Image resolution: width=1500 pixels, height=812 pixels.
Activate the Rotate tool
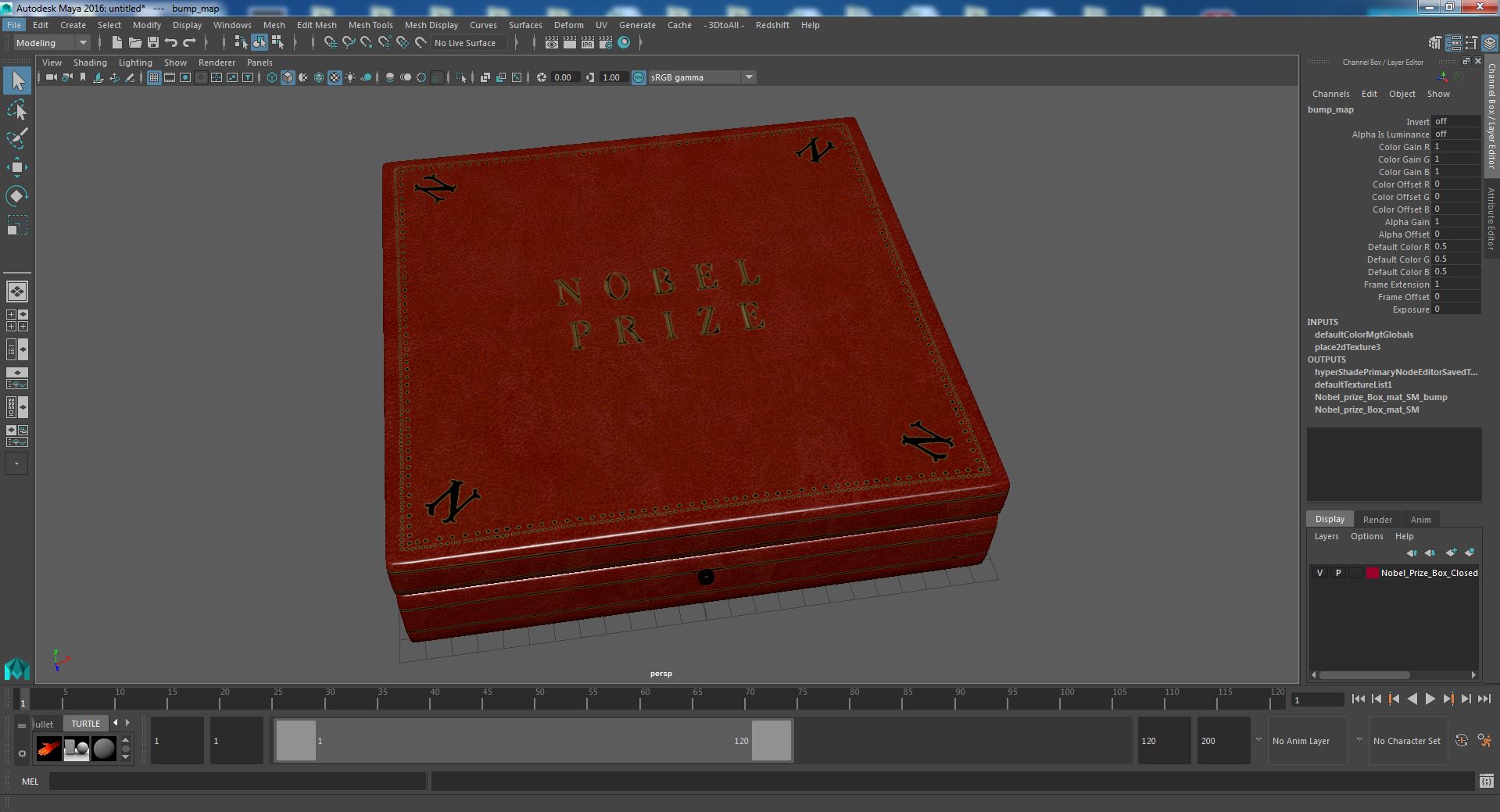point(17,196)
